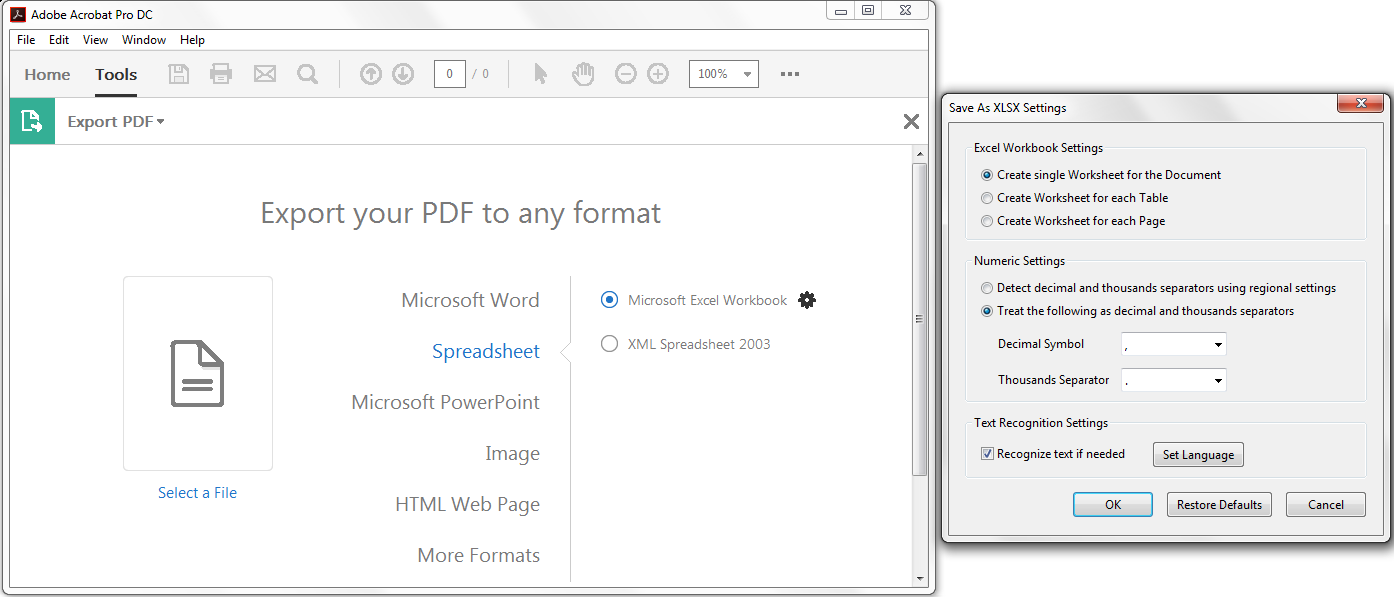Go to previous page arrow icon
The height and width of the screenshot is (597, 1394).
371,74
